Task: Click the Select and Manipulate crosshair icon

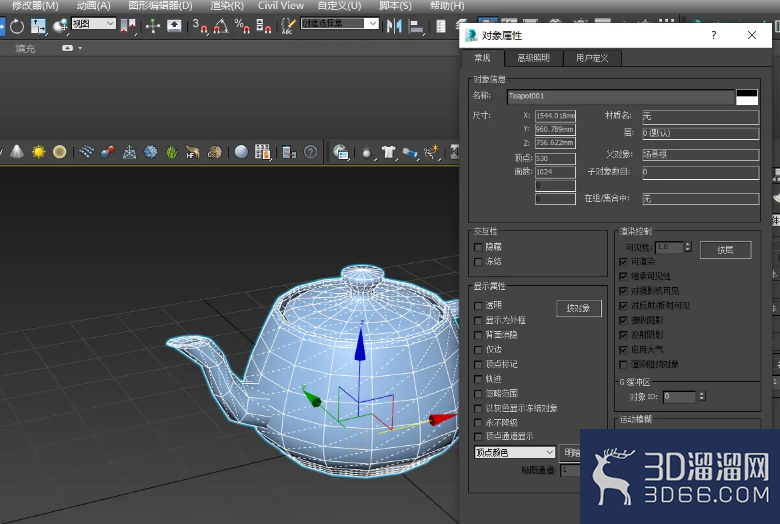Action: tap(153, 26)
